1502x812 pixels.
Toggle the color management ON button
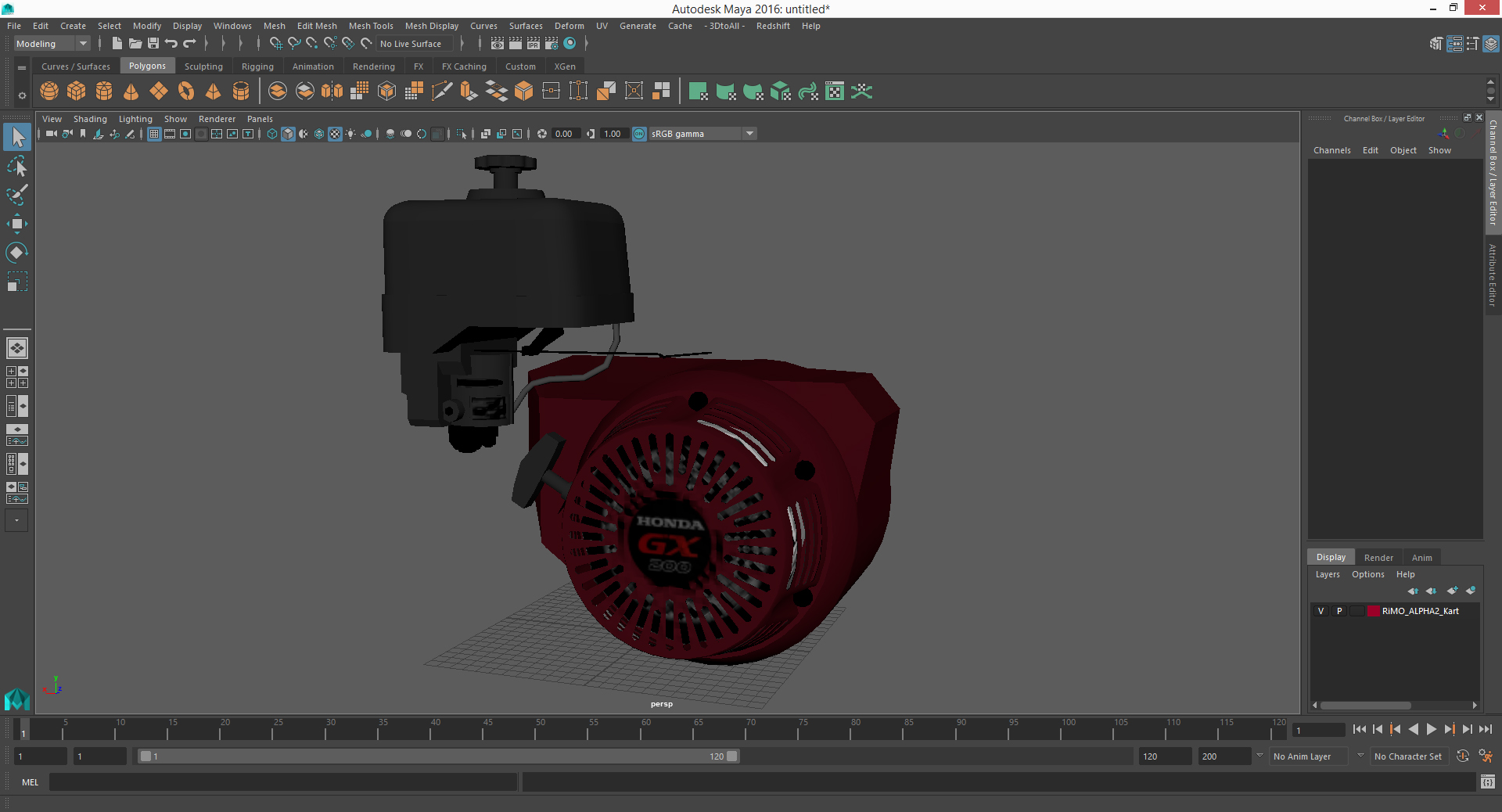[639, 134]
